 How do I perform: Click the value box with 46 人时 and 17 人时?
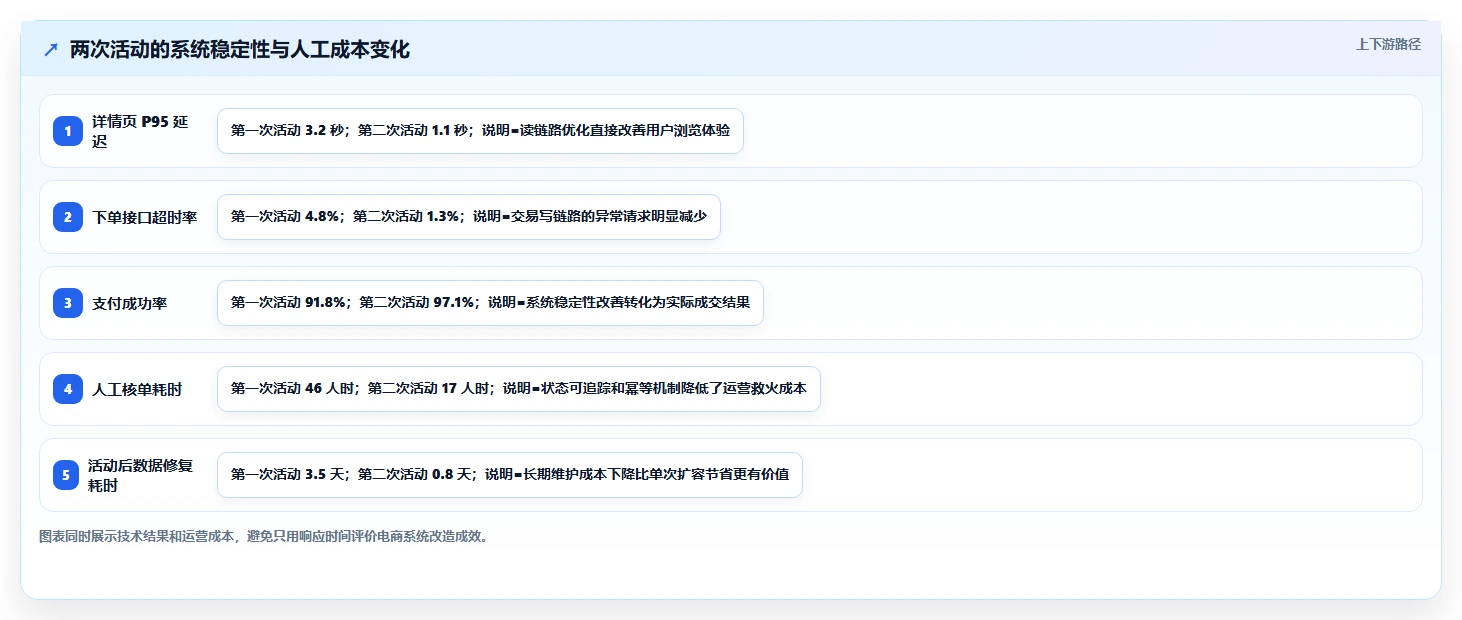pyautogui.click(x=519, y=389)
